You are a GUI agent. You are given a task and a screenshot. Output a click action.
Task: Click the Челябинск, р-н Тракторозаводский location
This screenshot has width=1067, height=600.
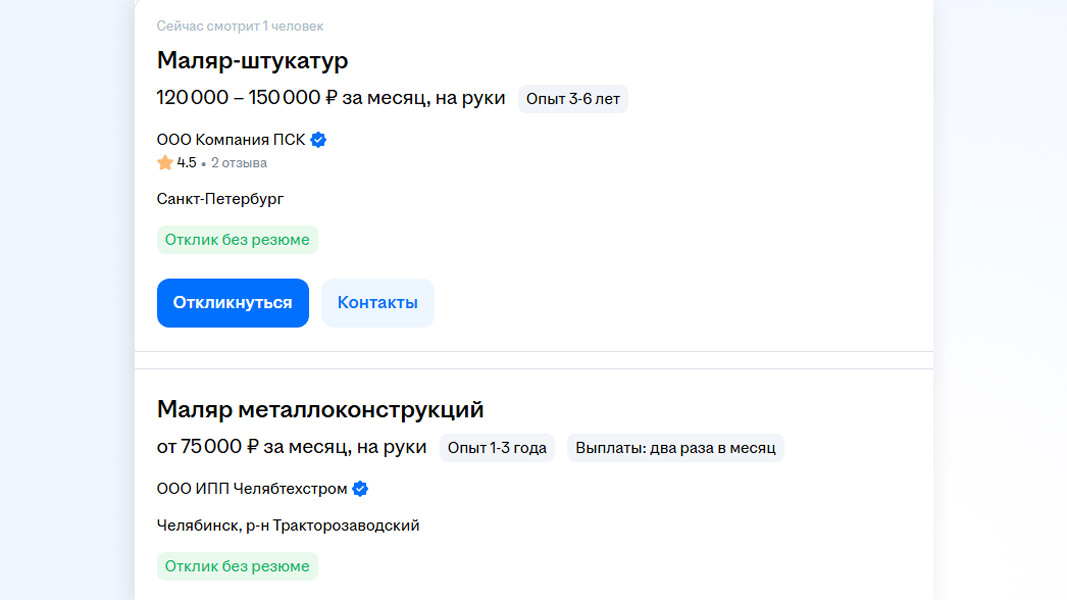coord(288,525)
